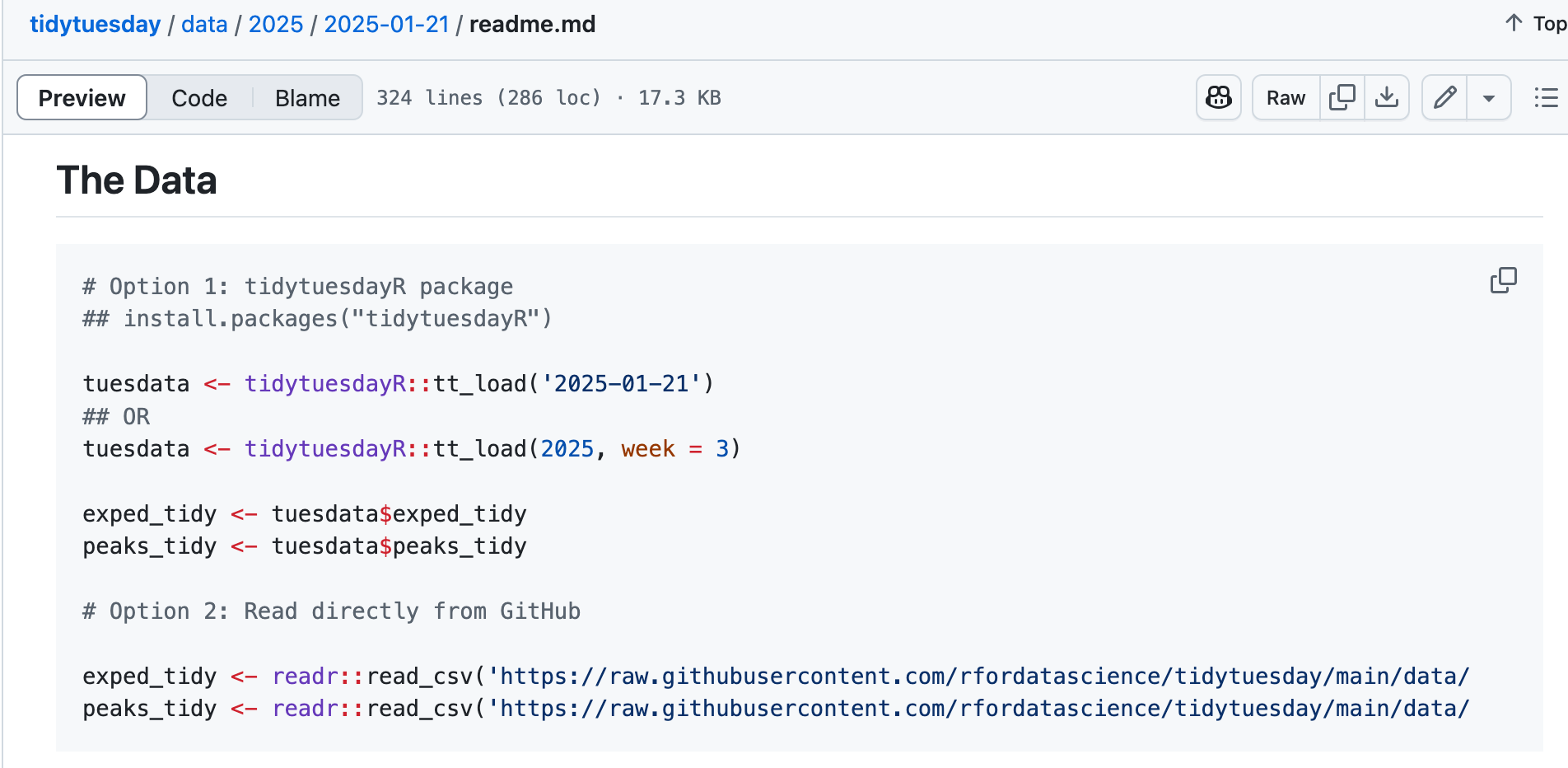Open Copilot chat for this file
Screen dimensions: 1568x768
(x=1218, y=98)
